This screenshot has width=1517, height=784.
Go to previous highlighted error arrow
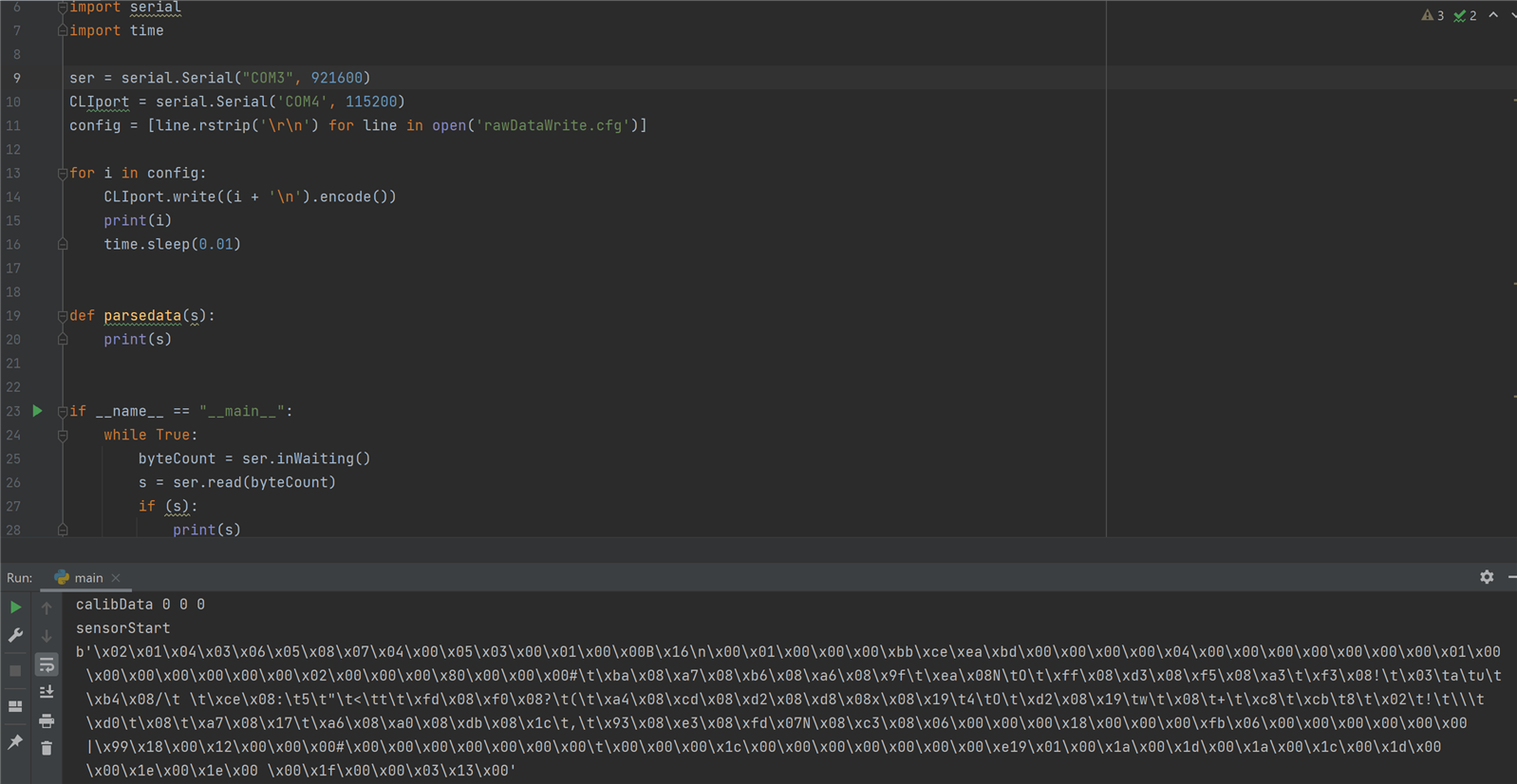click(x=1493, y=15)
